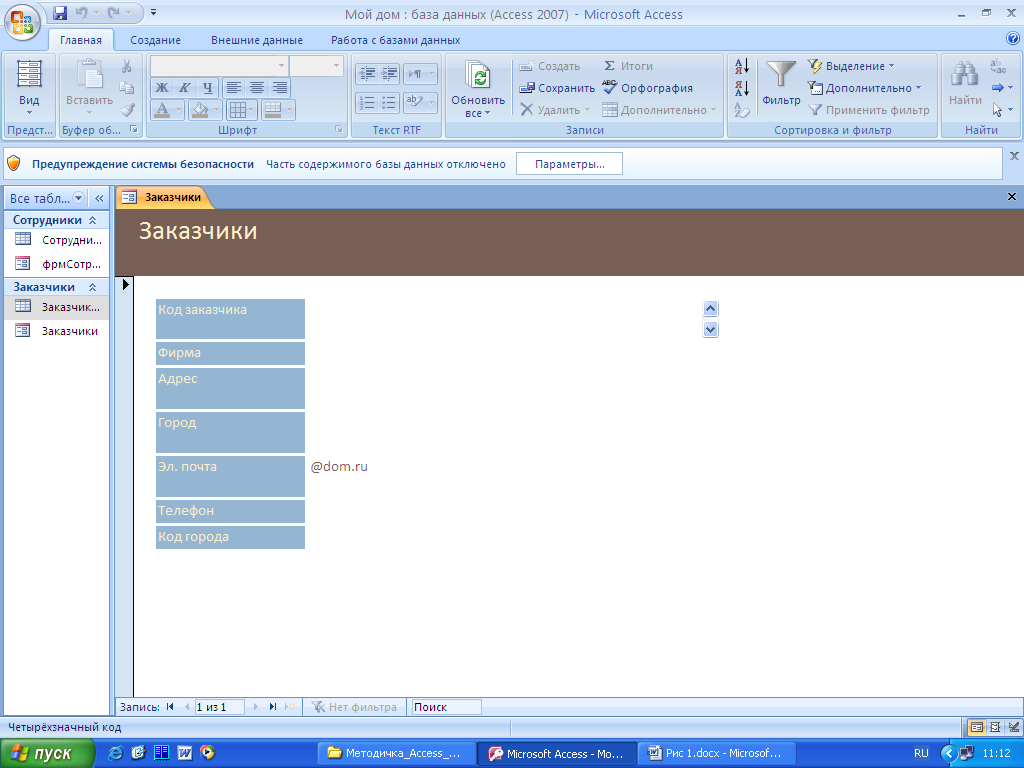1024x768 pixels.
Task: Align text left
Action: (234, 88)
